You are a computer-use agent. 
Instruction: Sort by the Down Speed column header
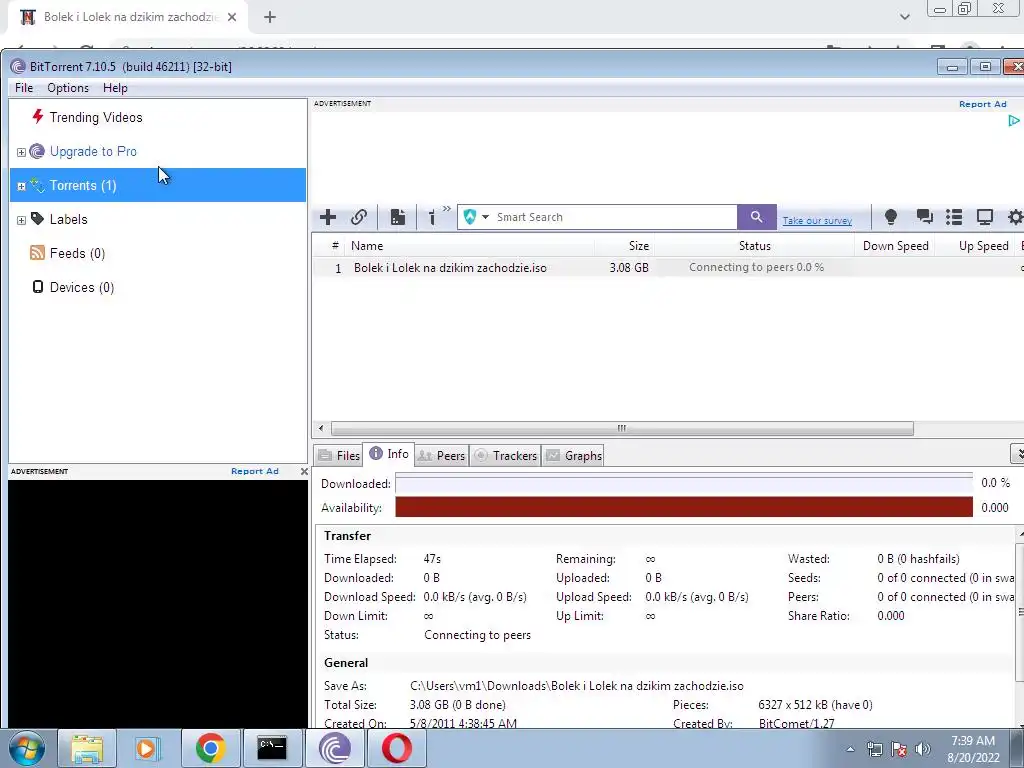click(x=895, y=246)
